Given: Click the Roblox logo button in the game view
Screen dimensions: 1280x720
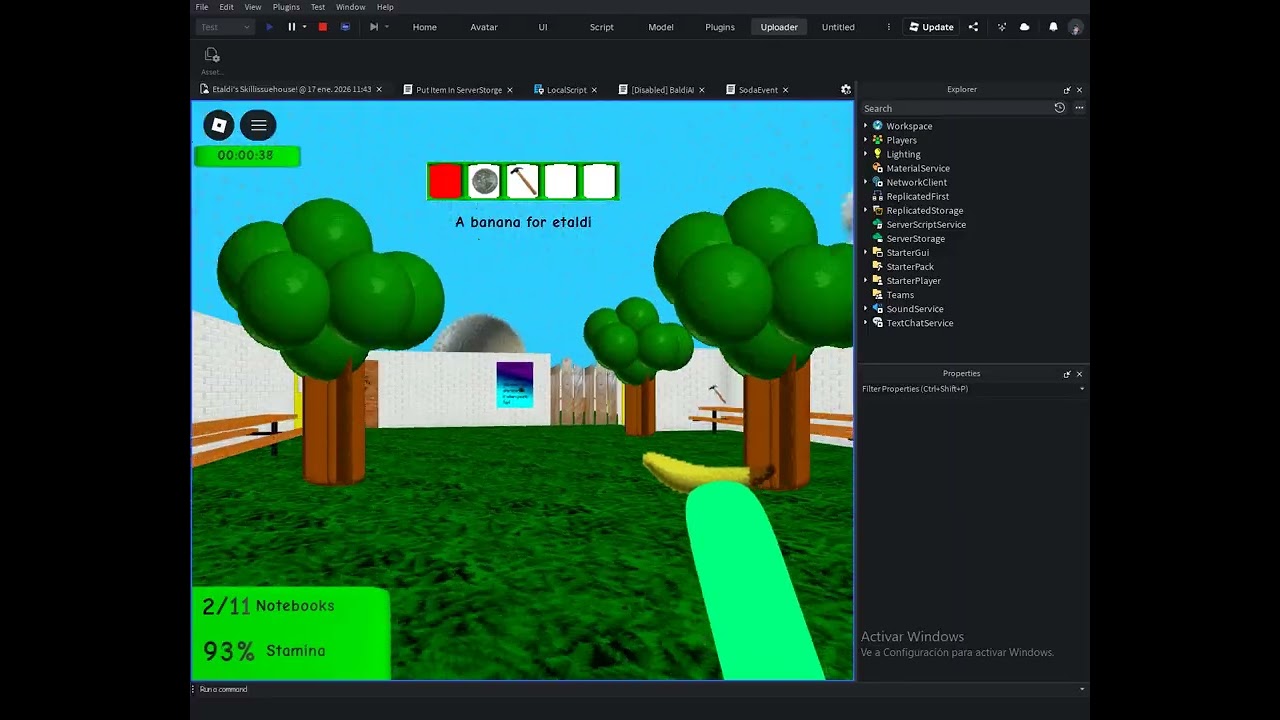Looking at the screenshot, I should point(219,125).
